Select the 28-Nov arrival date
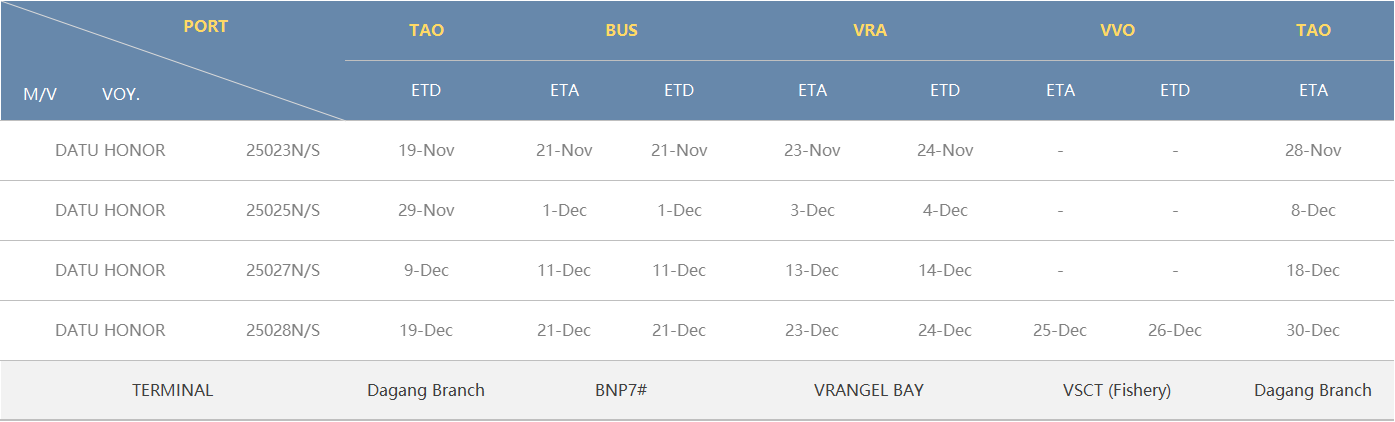Image resolution: width=1395 pixels, height=422 pixels. click(x=1313, y=150)
